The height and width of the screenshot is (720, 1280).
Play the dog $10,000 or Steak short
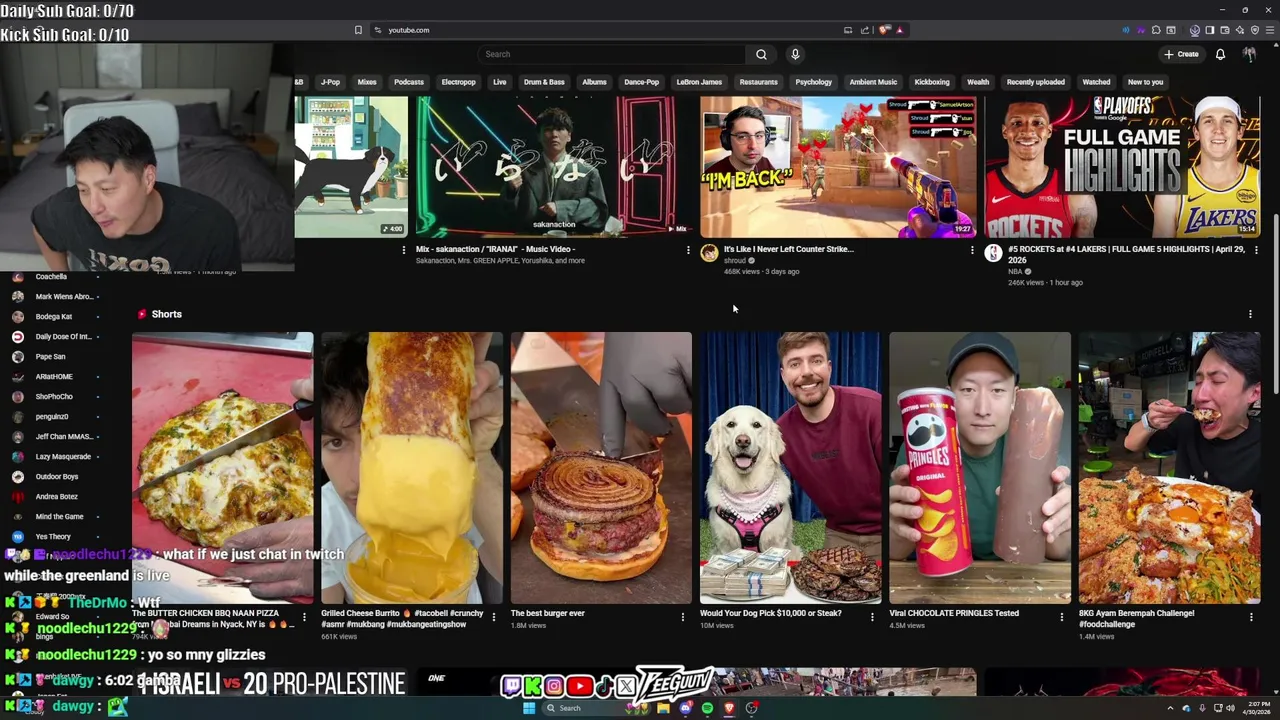pos(790,468)
